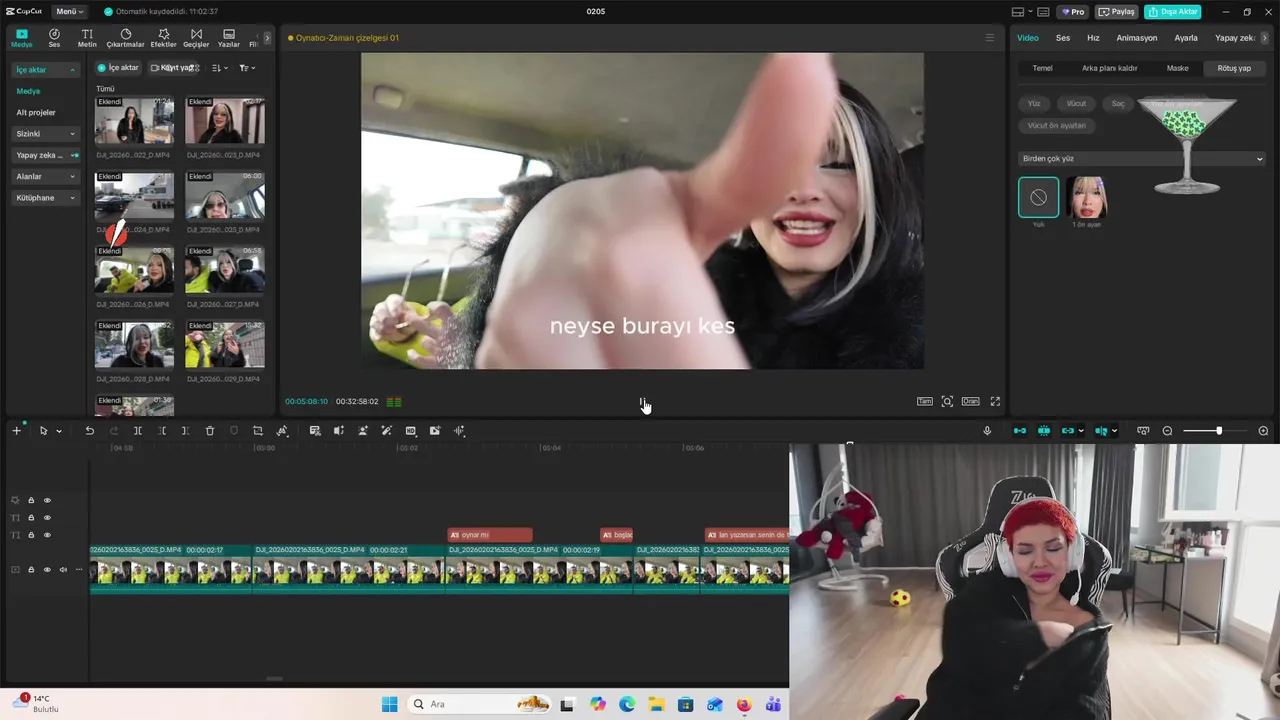This screenshot has height=720, width=1280.
Task: Click the timeline zoom out magnifier
Action: [x=1167, y=431]
